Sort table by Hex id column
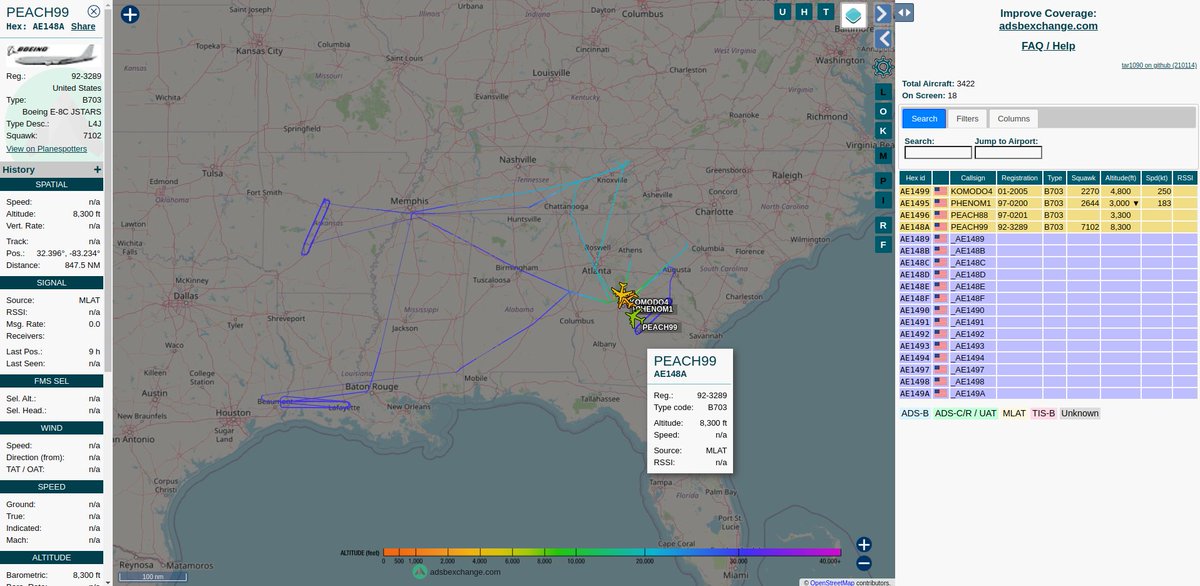The image size is (1200, 586). pyautogui.click(x=915, y=177)
